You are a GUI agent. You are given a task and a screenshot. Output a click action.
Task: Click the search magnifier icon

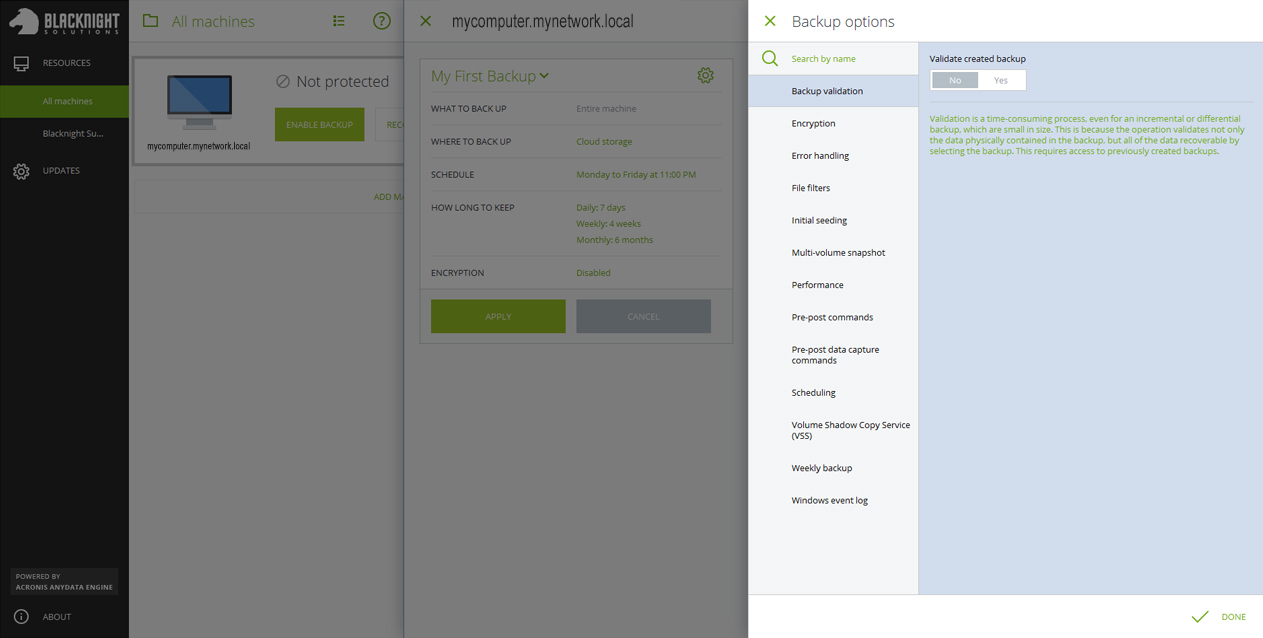(769, 59)
